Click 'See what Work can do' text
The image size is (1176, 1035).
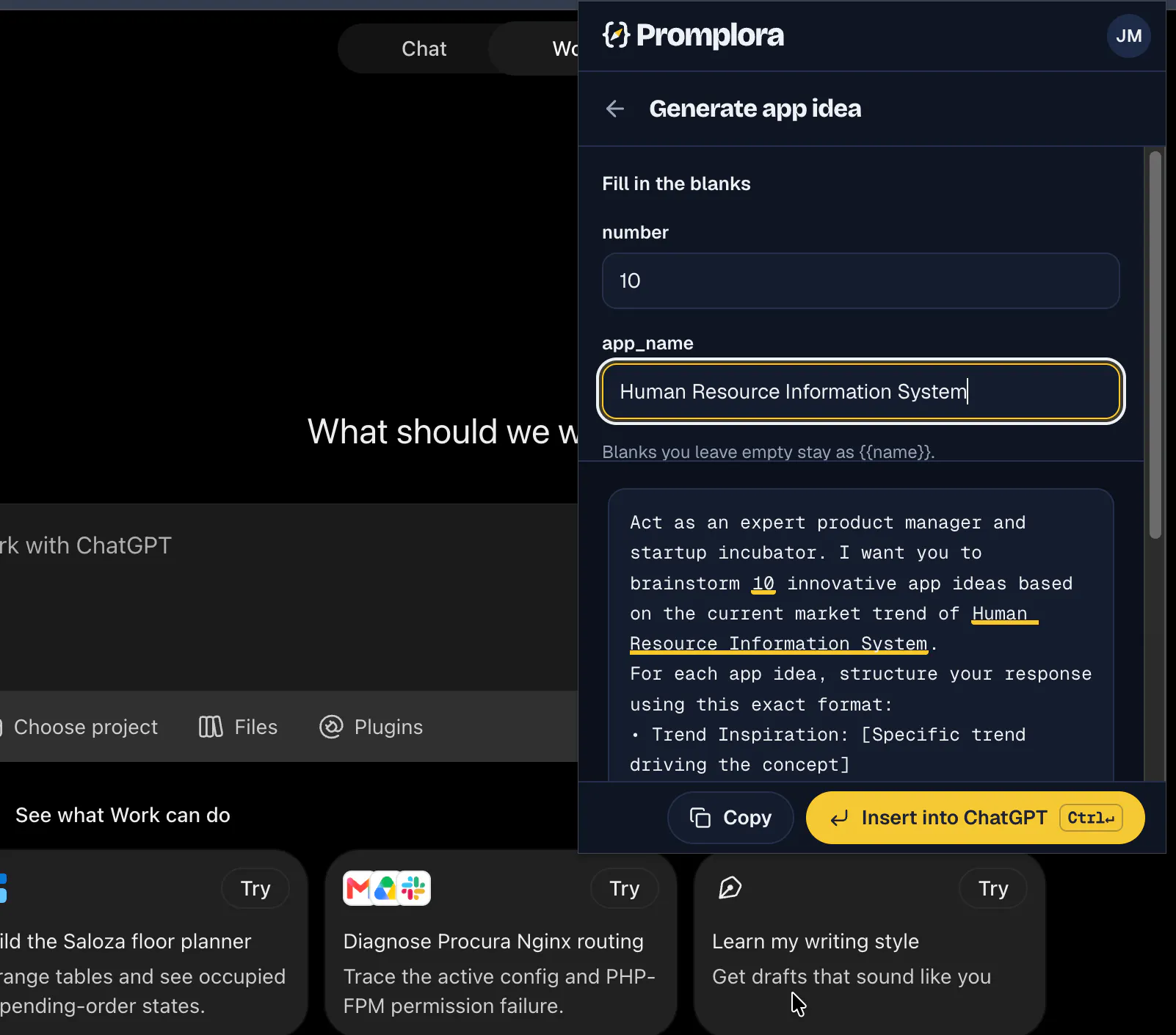coord(123,815)
